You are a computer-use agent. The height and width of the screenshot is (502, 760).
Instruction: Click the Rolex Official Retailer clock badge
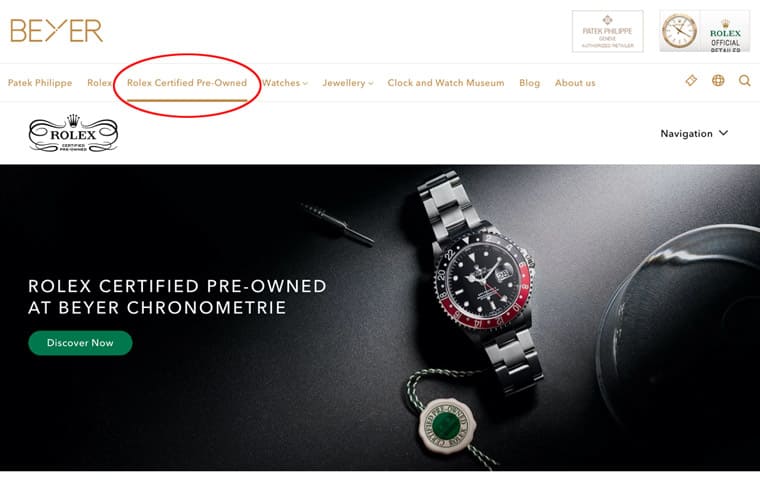[704, 31]
